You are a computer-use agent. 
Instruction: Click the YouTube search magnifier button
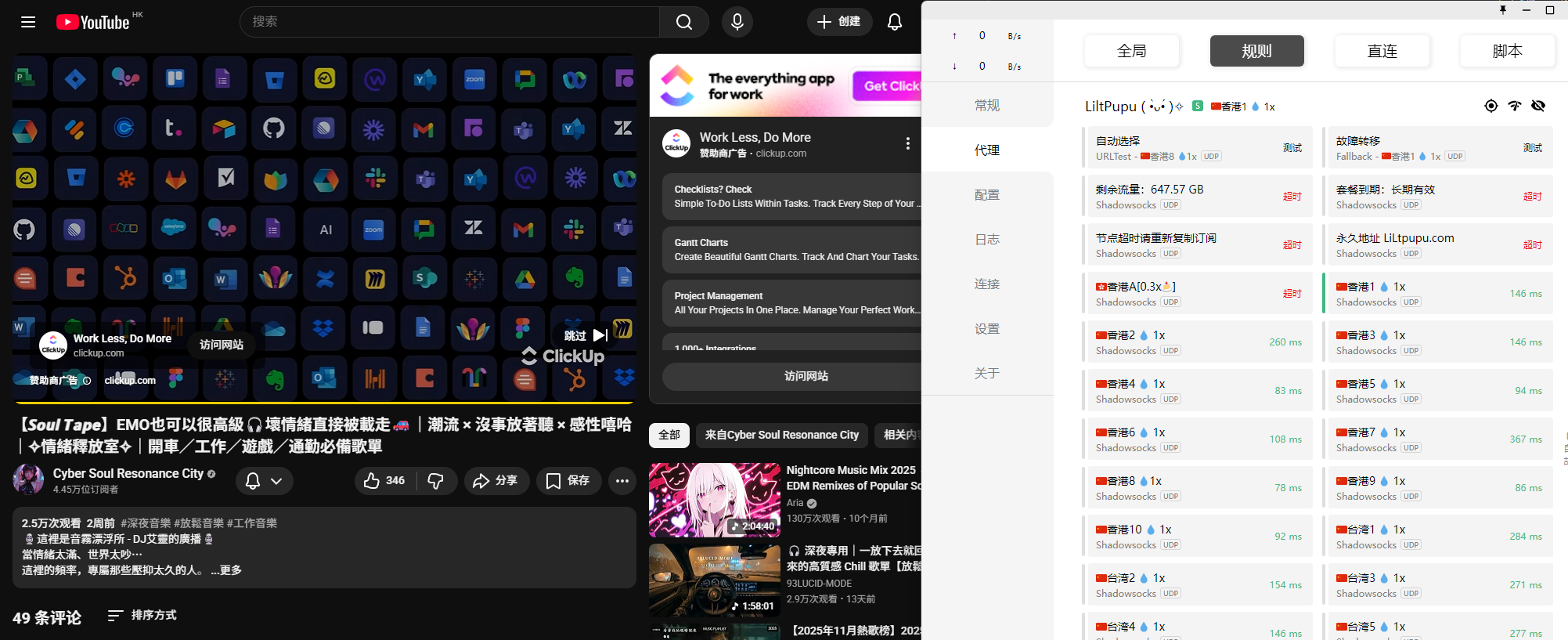(683, 22)
